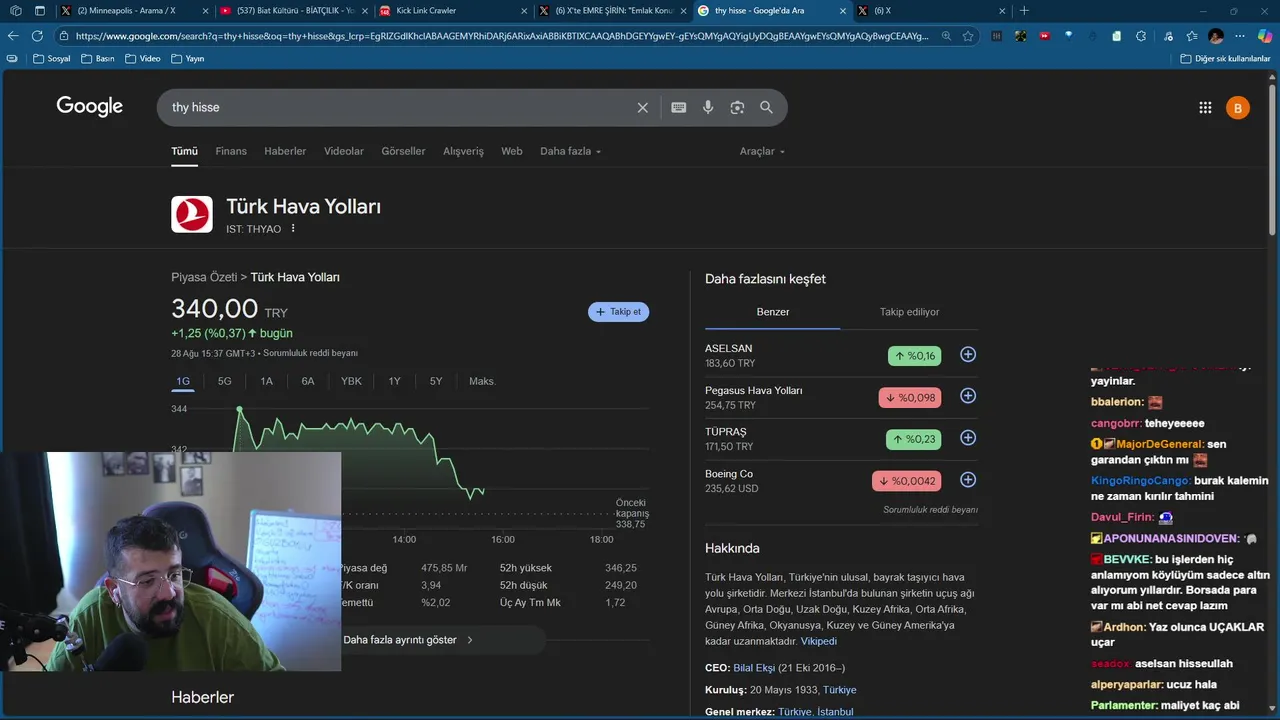Click the chart peak marker near 344
The image size is (1280, 720).
pos(240,409)
